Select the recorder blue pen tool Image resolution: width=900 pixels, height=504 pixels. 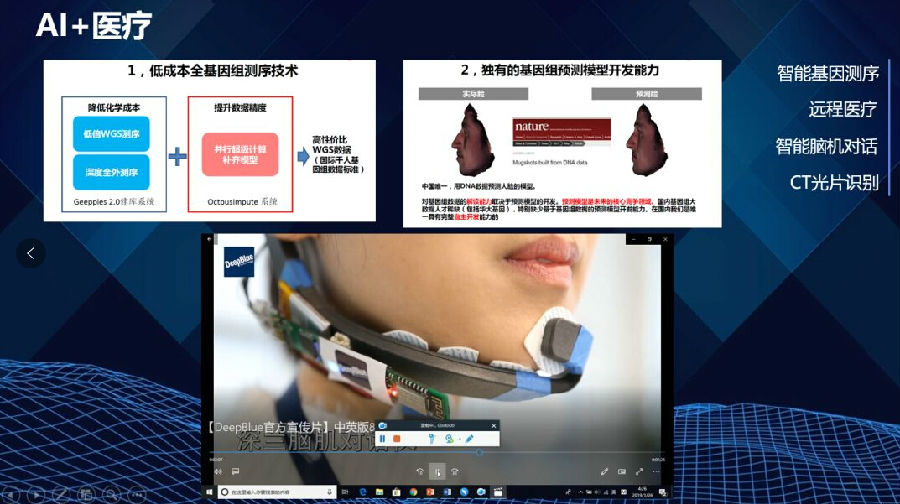coord(469,439)
